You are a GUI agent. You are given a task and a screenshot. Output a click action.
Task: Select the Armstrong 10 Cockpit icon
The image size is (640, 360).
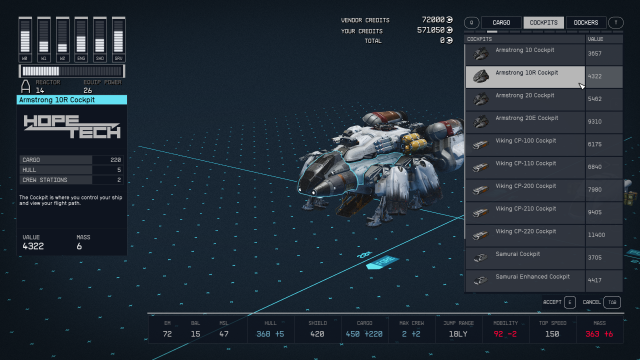pos(480,53)
